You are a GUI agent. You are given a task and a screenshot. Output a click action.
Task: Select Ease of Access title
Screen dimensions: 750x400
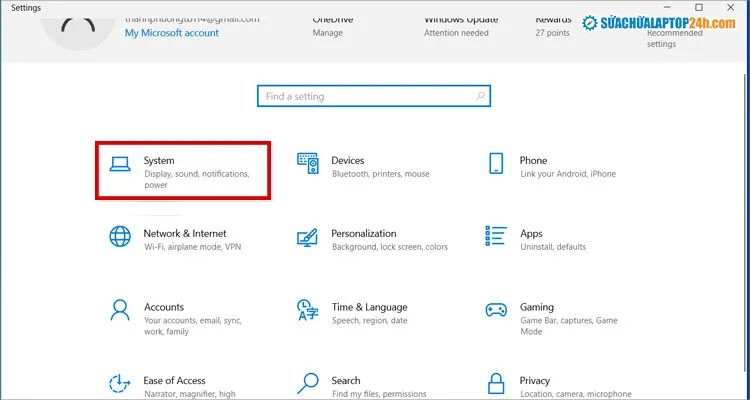click(174, 380)
